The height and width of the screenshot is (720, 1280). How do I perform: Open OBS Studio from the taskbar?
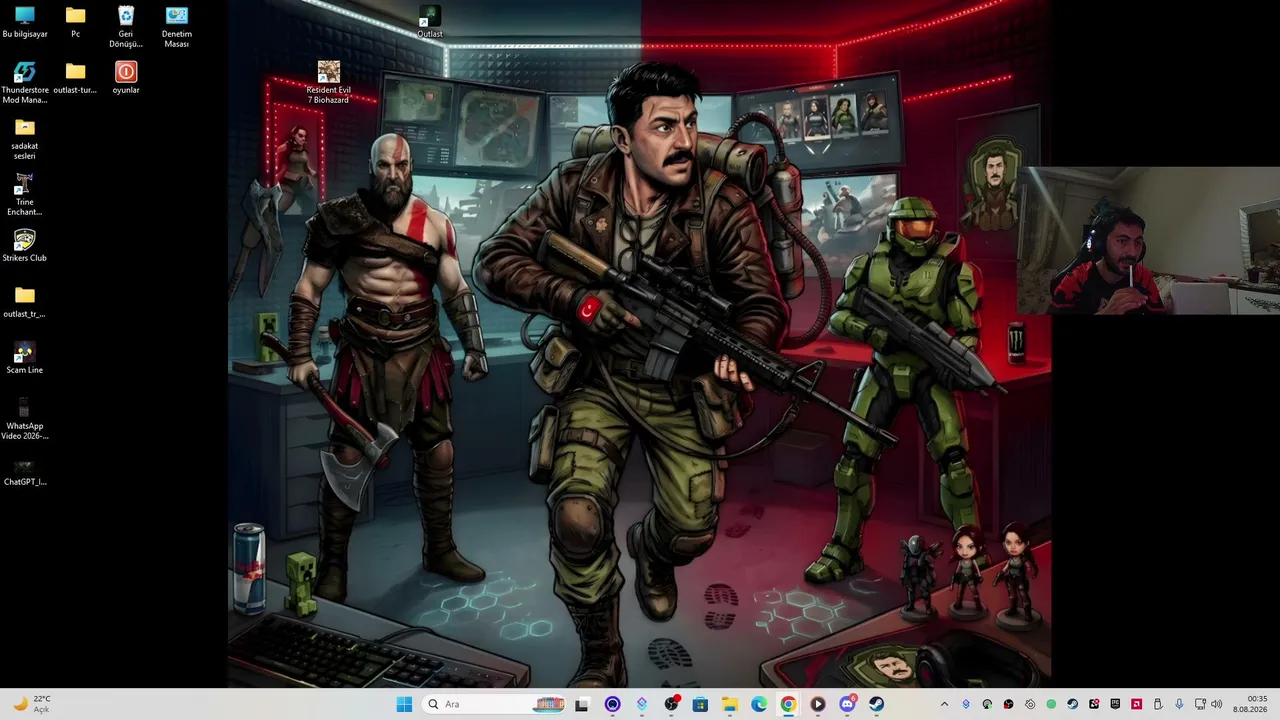tap(671, 704)
